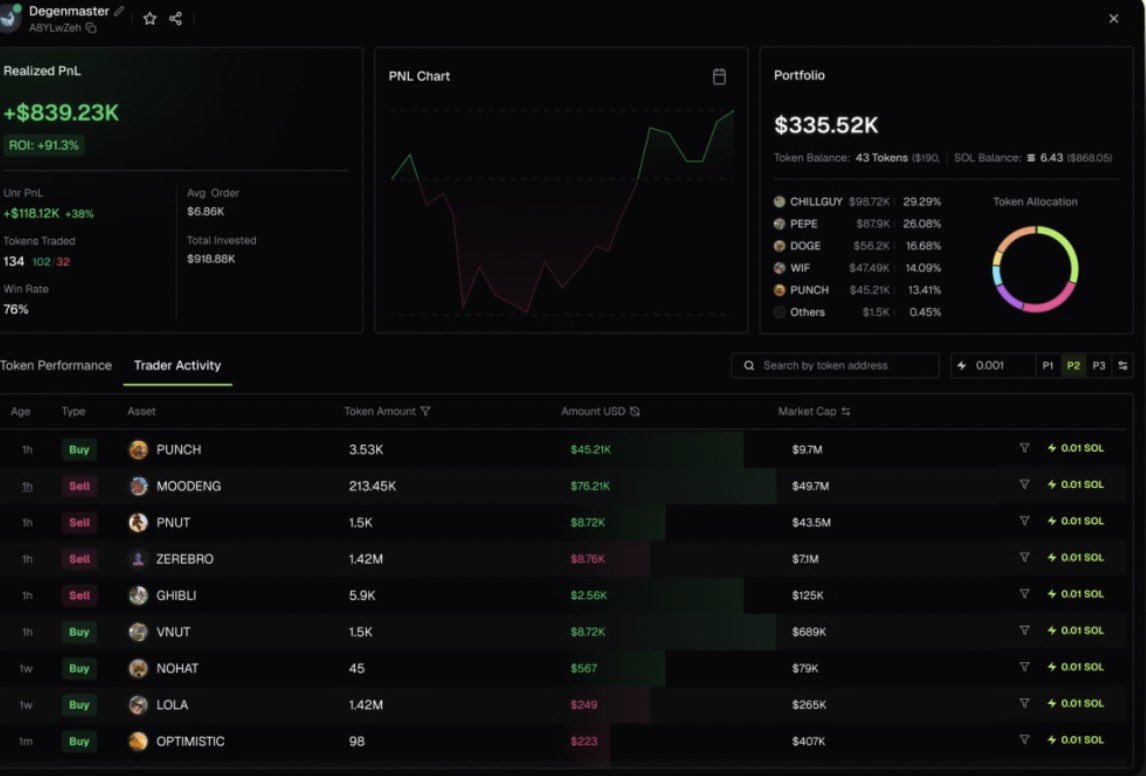This screenshot has width=1146, height=776.
Task: Open the PNL Chart calendar picker
Action: point(719,76)
